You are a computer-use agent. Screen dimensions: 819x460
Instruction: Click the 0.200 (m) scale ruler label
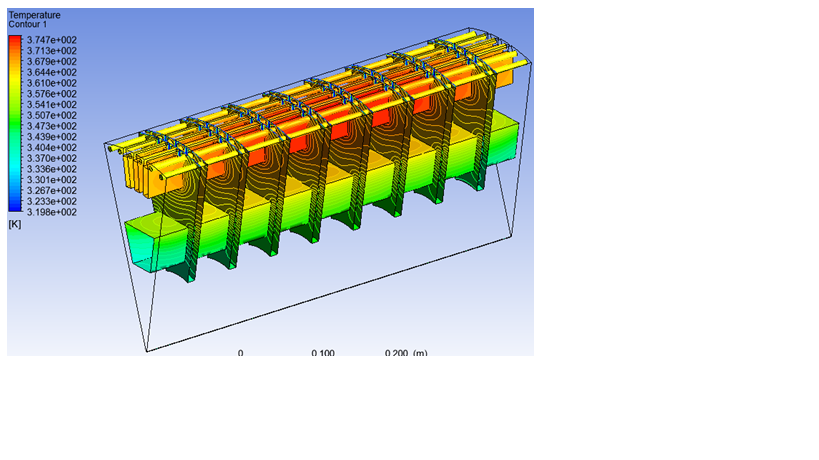point(406,353)
